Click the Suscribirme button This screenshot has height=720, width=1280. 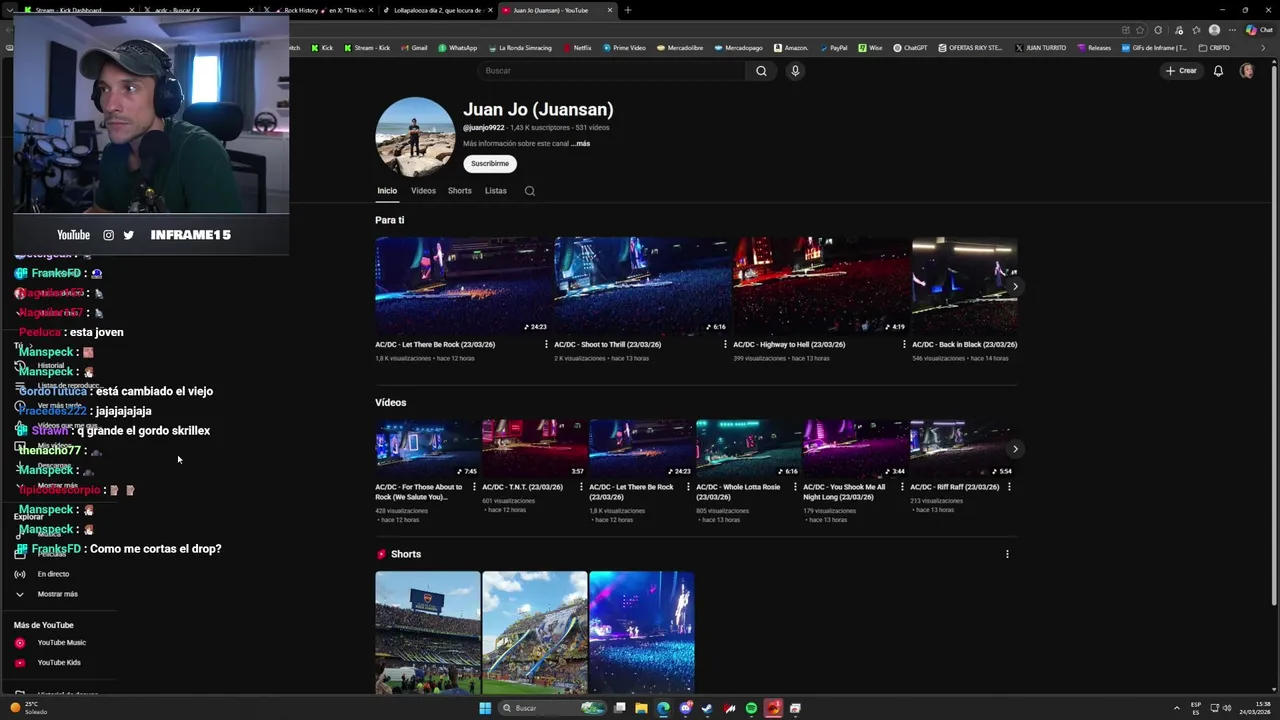(490, 163)
